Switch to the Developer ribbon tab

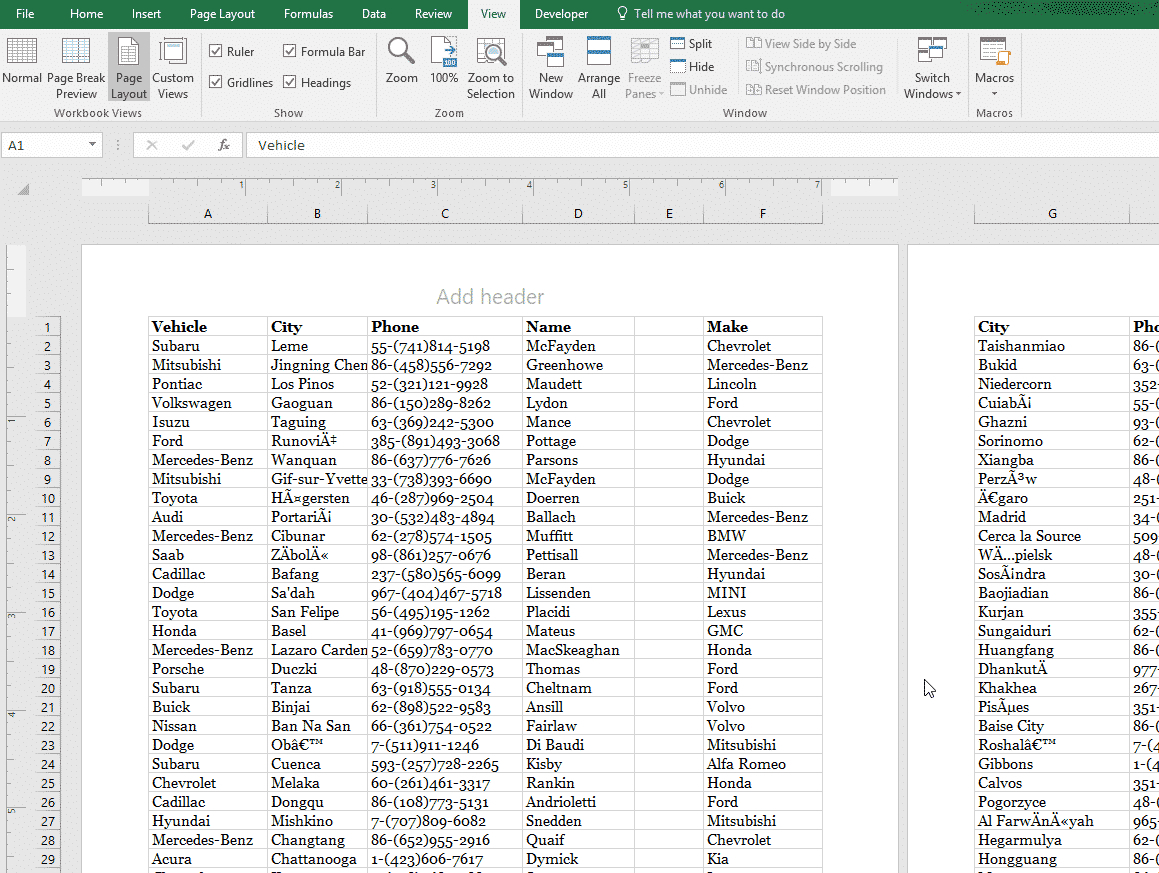561,14
